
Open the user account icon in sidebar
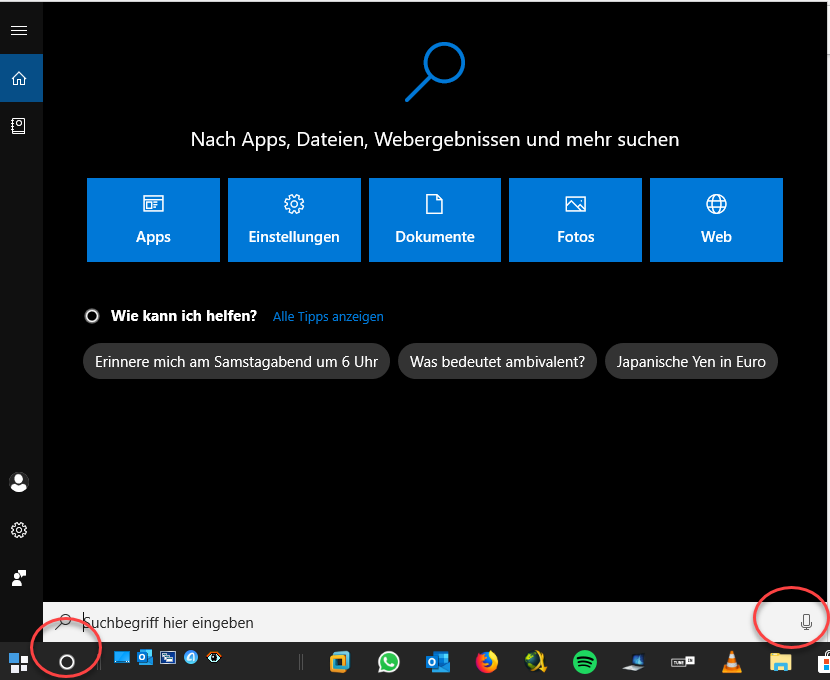(18, 482)
